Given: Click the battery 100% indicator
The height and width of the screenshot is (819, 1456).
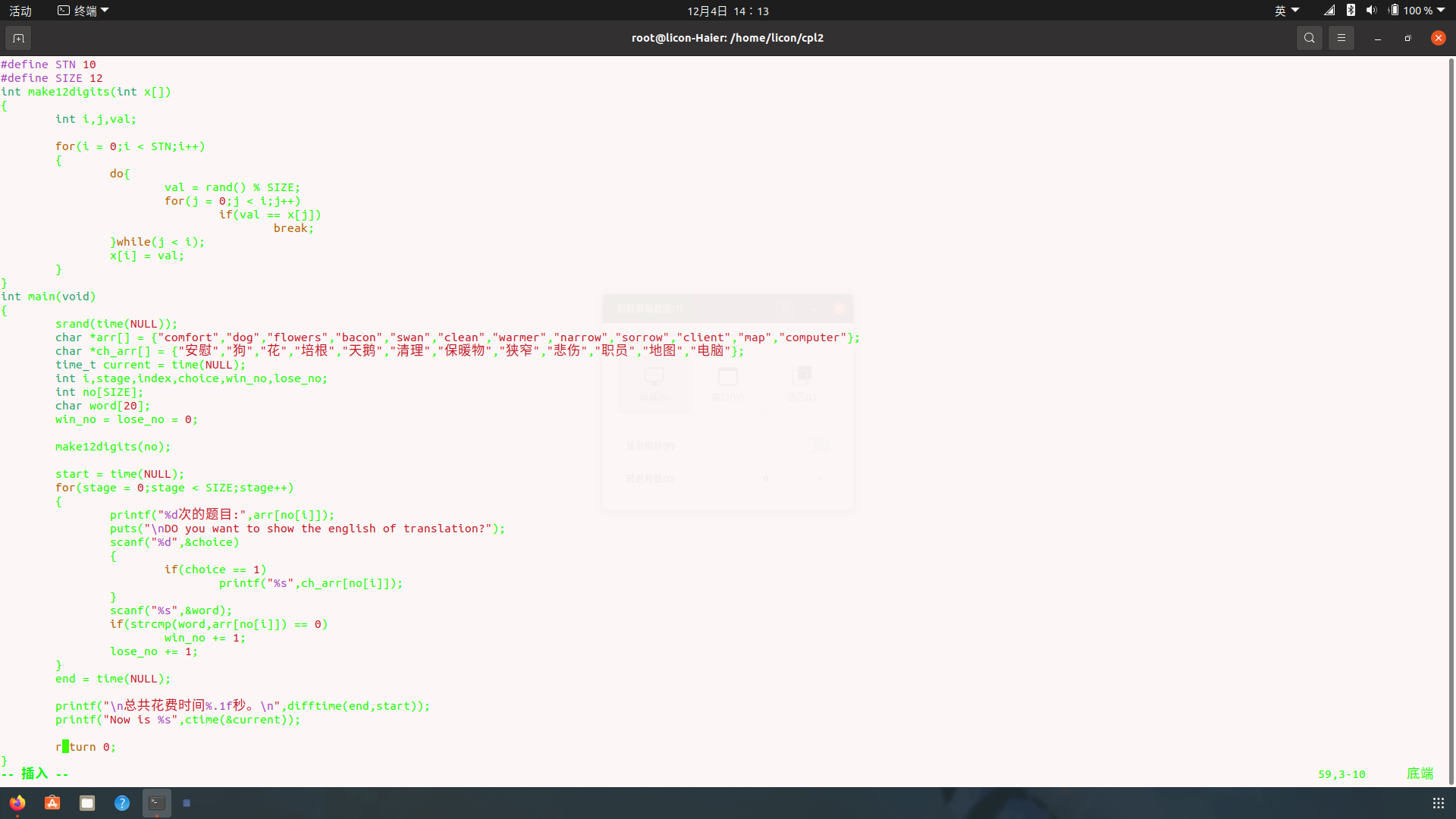Looking at the screenshot, I should [1410, 11].
